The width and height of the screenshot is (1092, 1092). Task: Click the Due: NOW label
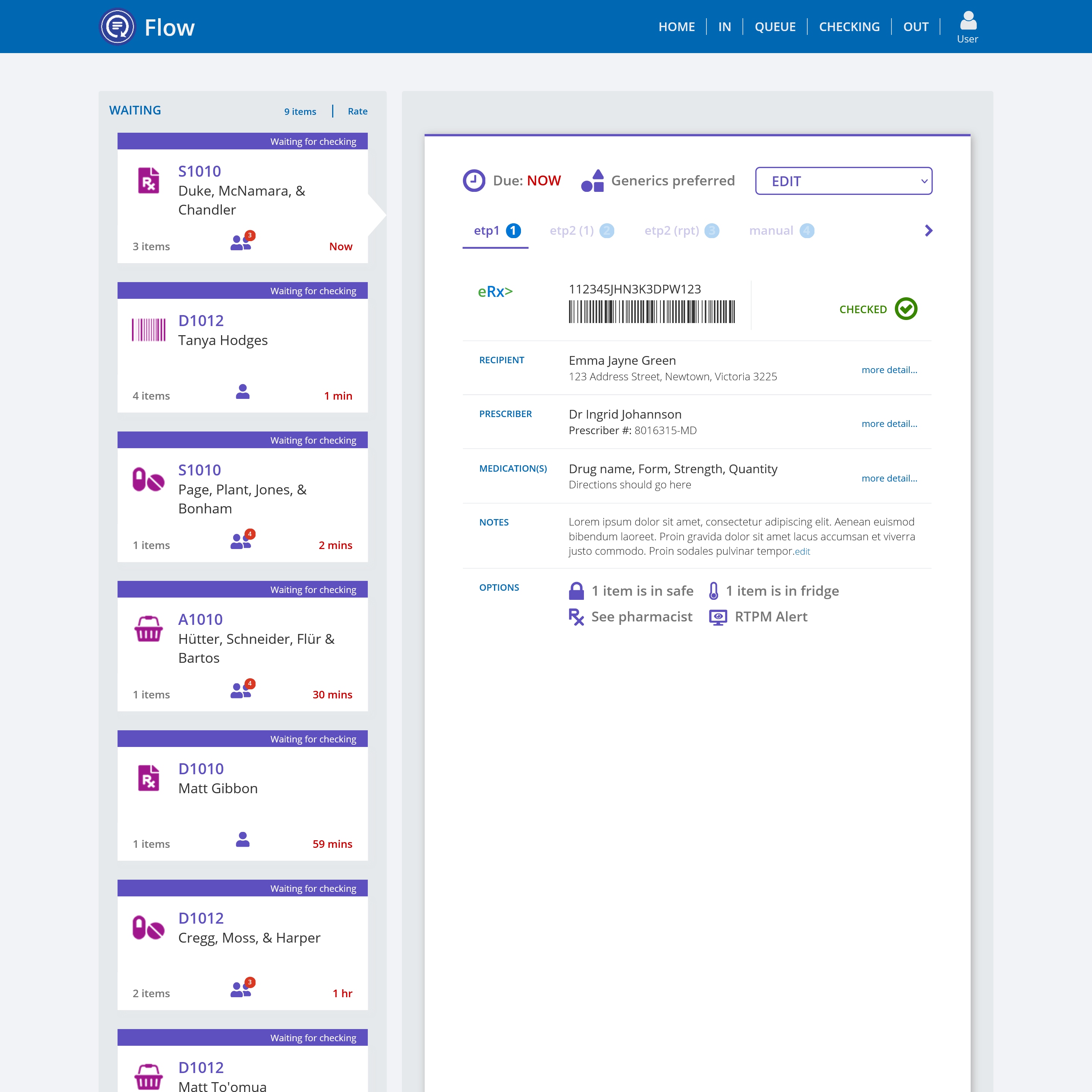(x=527, y=180)
